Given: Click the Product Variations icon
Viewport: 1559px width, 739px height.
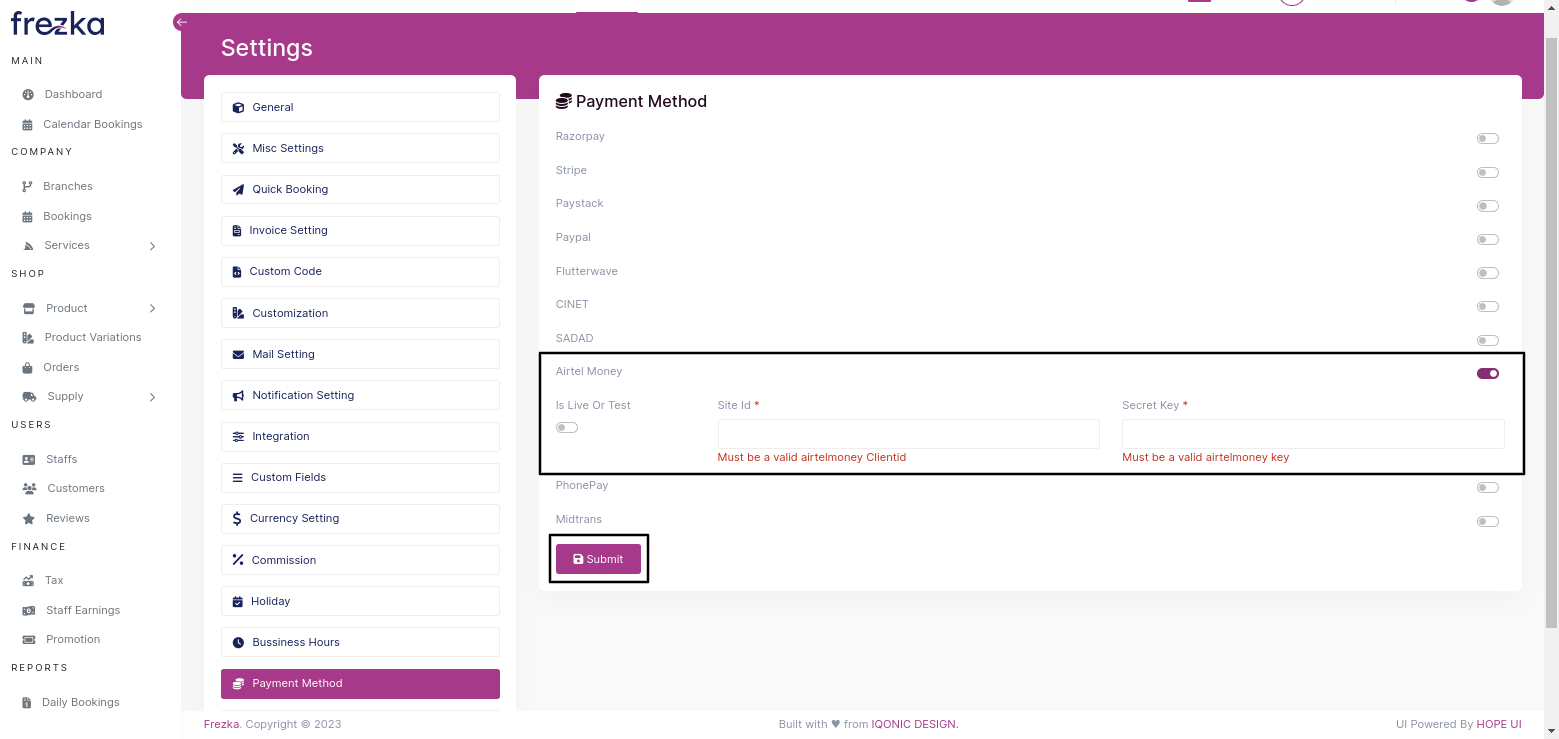Looking at the screenshot, I should (28, 338).
